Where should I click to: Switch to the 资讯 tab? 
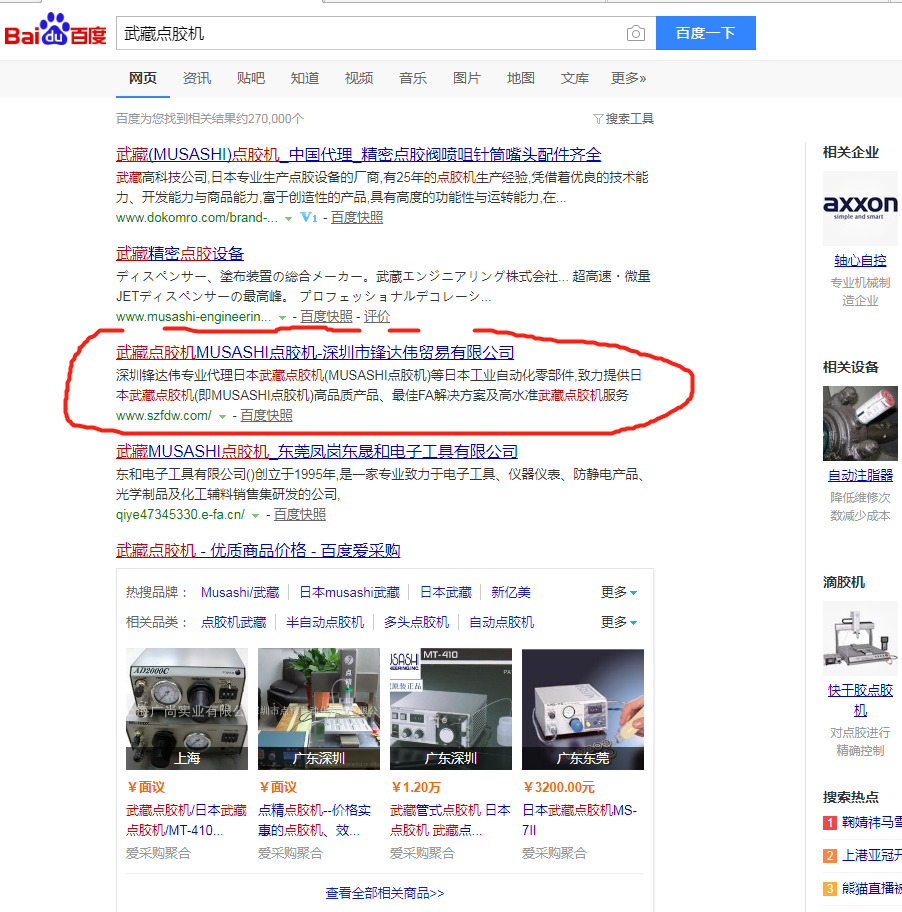tap(197, 78)
